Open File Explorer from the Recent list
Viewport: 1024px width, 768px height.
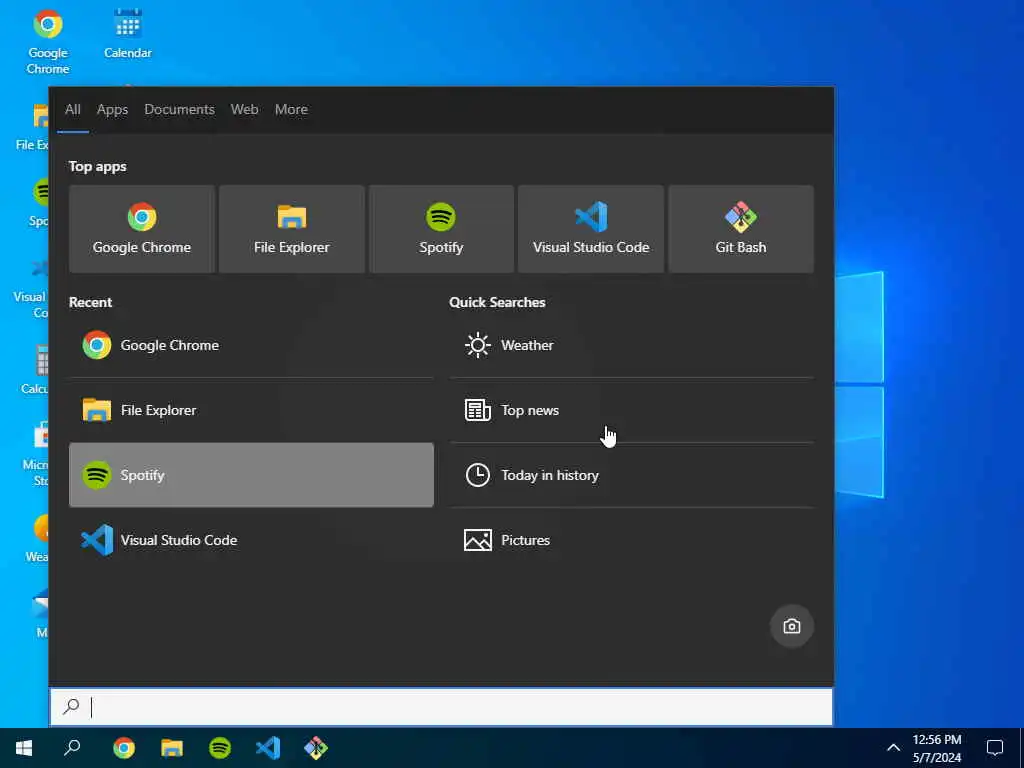pyautogui.click(x=251, y=410)
